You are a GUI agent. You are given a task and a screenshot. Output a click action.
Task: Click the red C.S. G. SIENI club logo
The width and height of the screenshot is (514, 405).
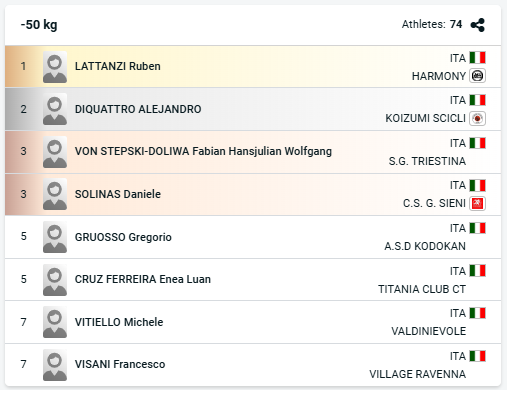[x=477, y=203]
